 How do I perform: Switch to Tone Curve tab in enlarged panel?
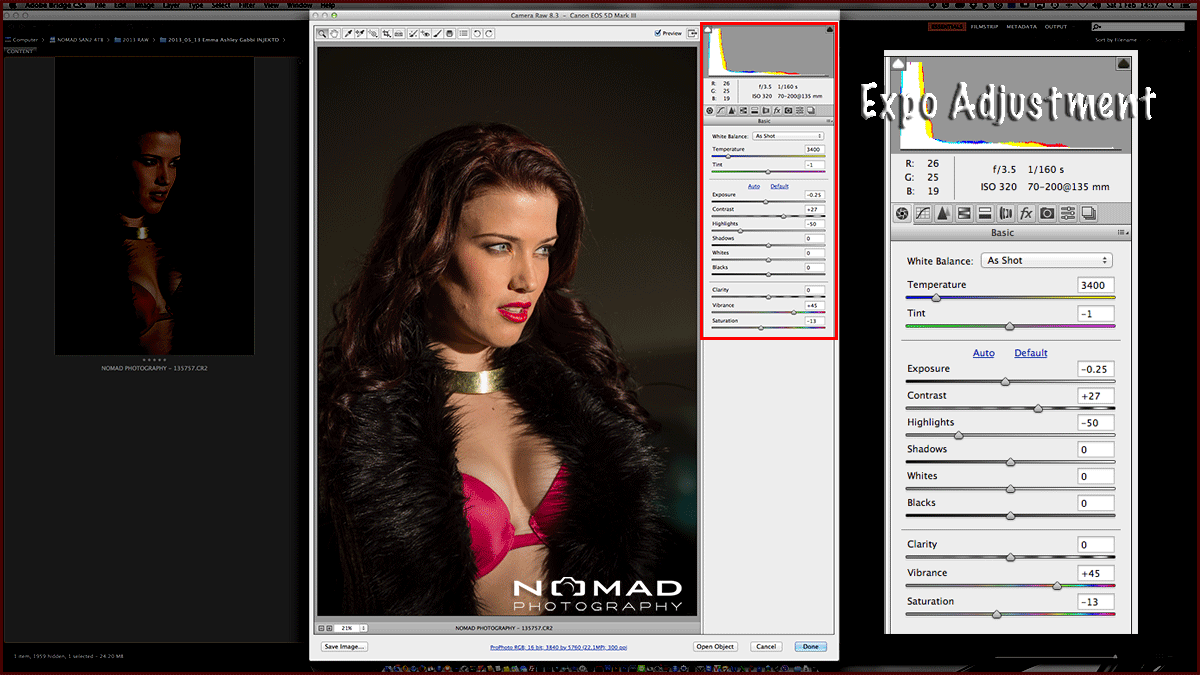(x=923, y=213)
